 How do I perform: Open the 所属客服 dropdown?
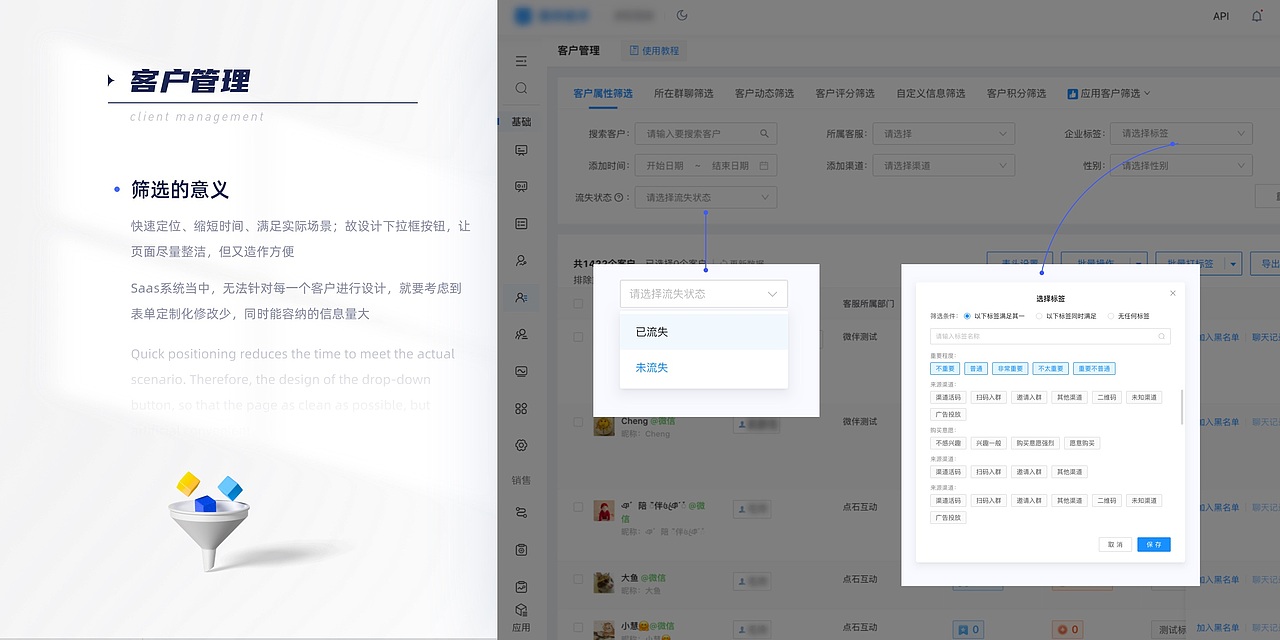pyautogui.click(x=943, y=132)
